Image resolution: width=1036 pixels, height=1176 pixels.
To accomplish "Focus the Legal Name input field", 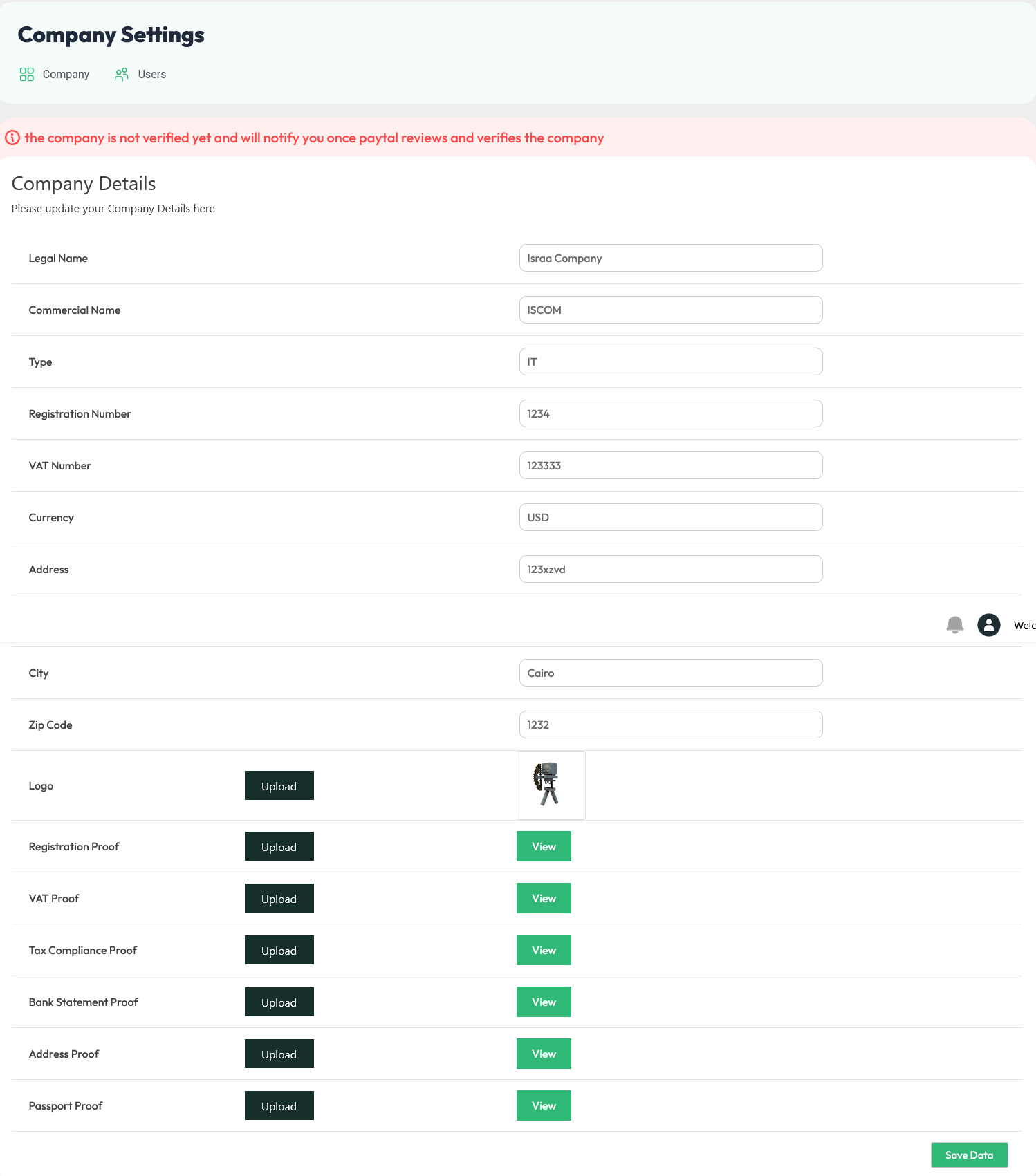I will (x=670, y=258).
